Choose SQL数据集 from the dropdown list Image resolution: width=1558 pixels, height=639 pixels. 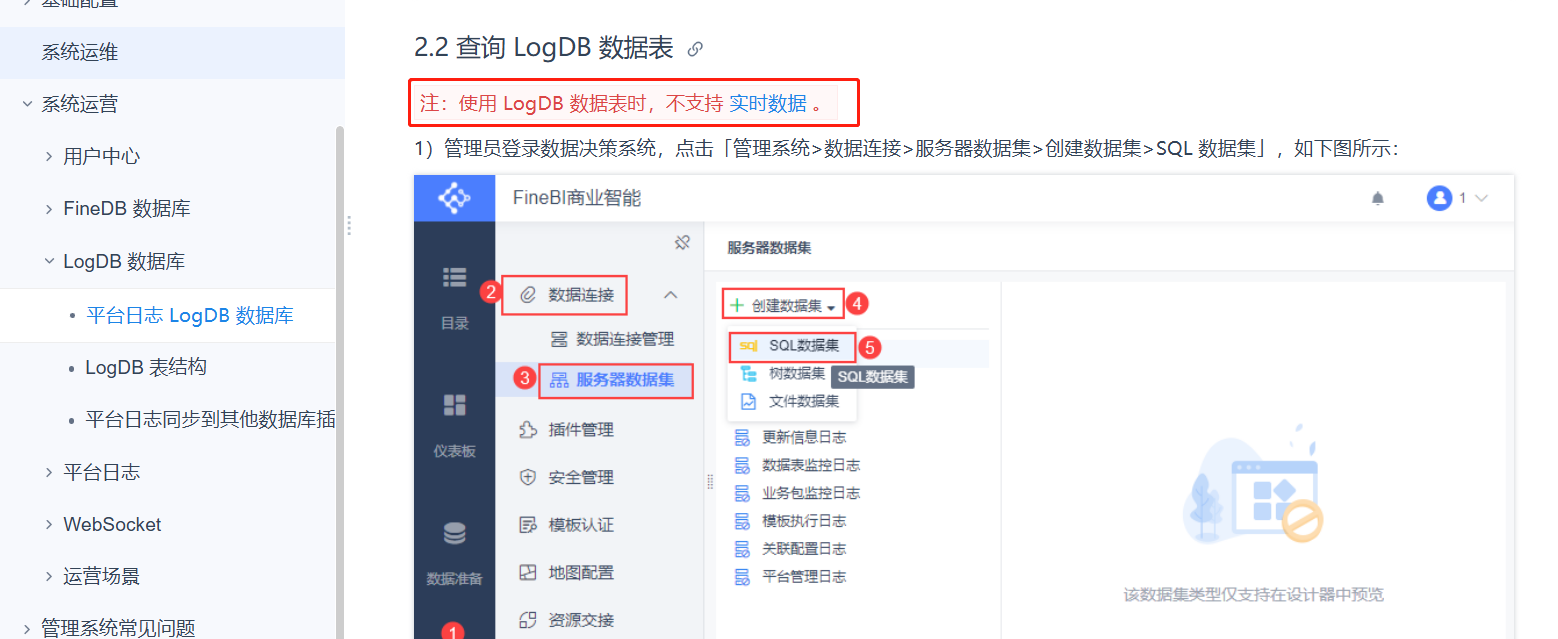pyautogui.click(x=792, y=346)
